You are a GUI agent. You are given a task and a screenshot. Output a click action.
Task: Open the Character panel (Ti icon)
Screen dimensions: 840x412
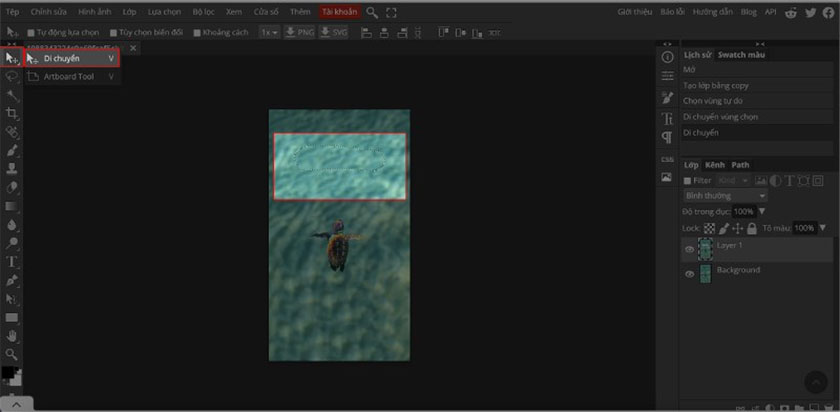[667, 119]
